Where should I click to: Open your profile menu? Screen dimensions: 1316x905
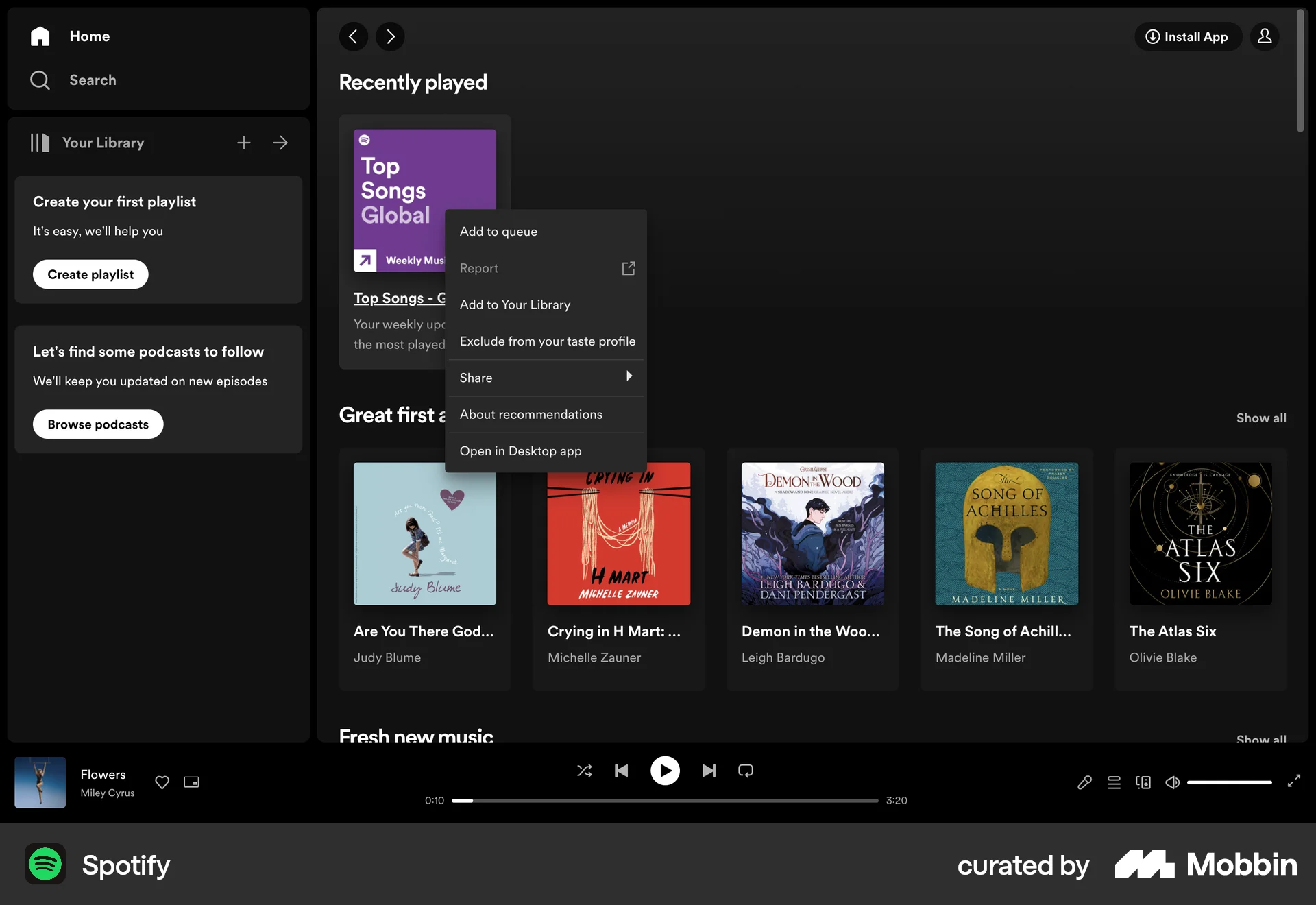pos(1265,36)
